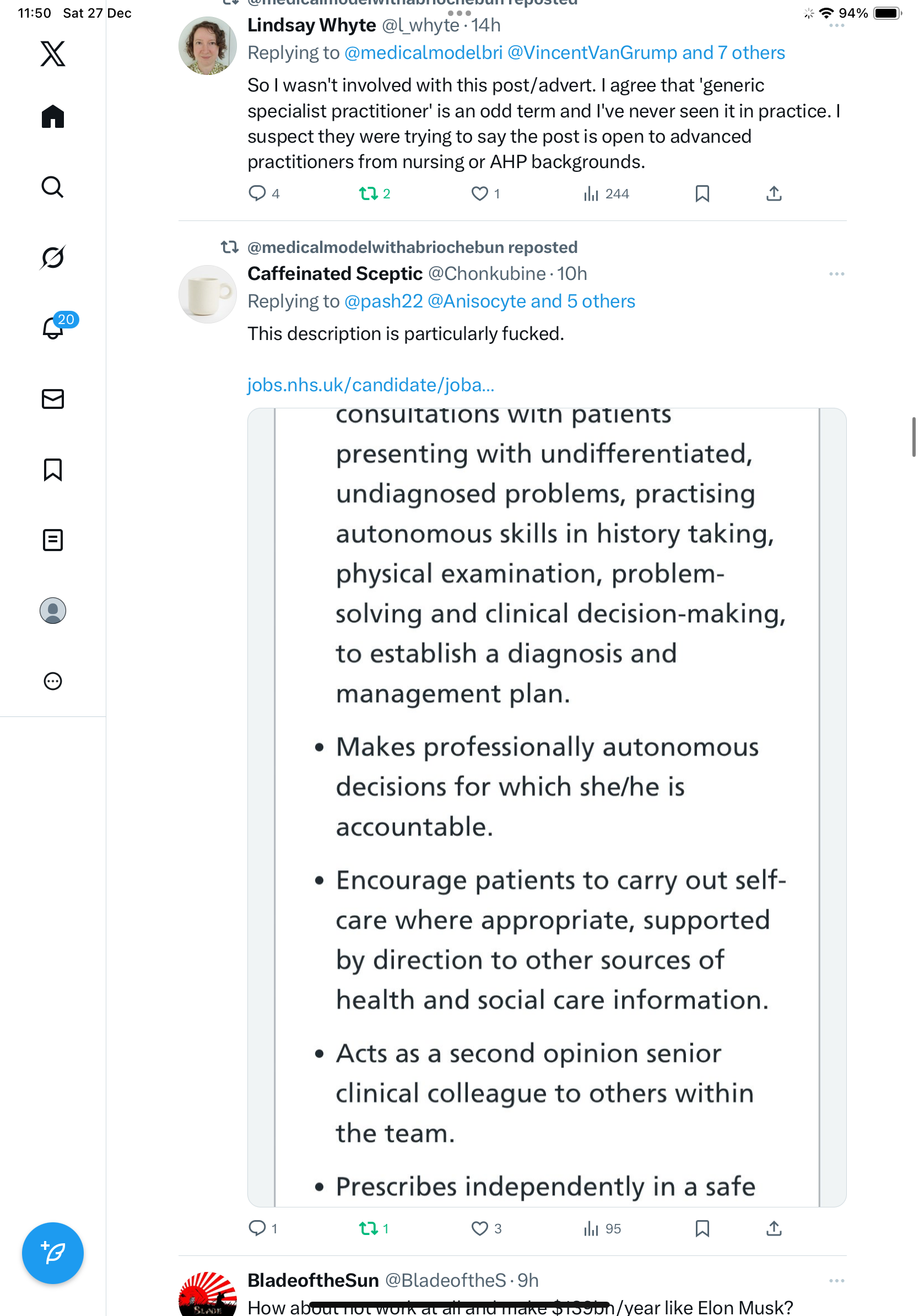Open more options on Caffeinated Sceptic's post
Screen dimensions: 919x1316
point(836,274)
